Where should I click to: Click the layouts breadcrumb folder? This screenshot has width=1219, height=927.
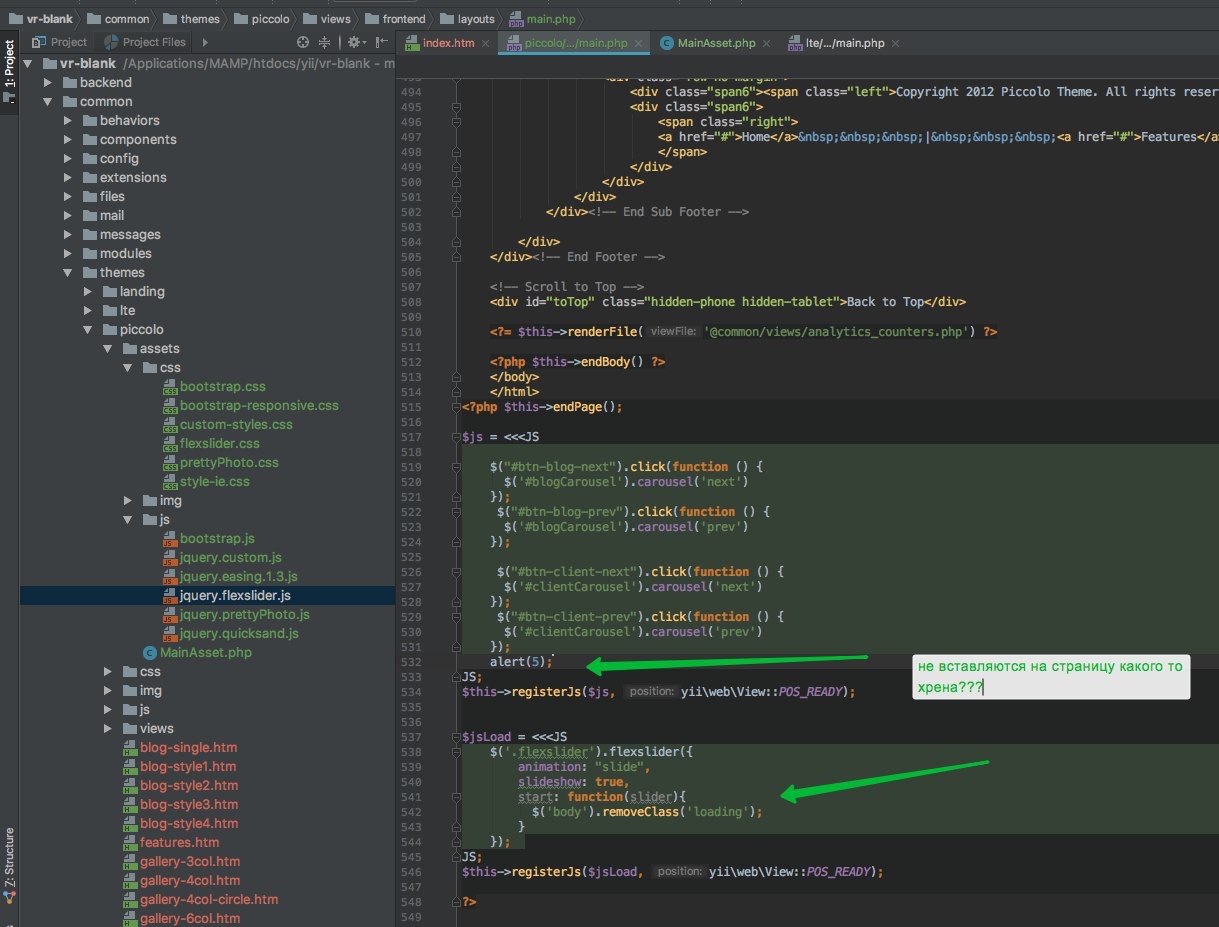click(474, 18)
